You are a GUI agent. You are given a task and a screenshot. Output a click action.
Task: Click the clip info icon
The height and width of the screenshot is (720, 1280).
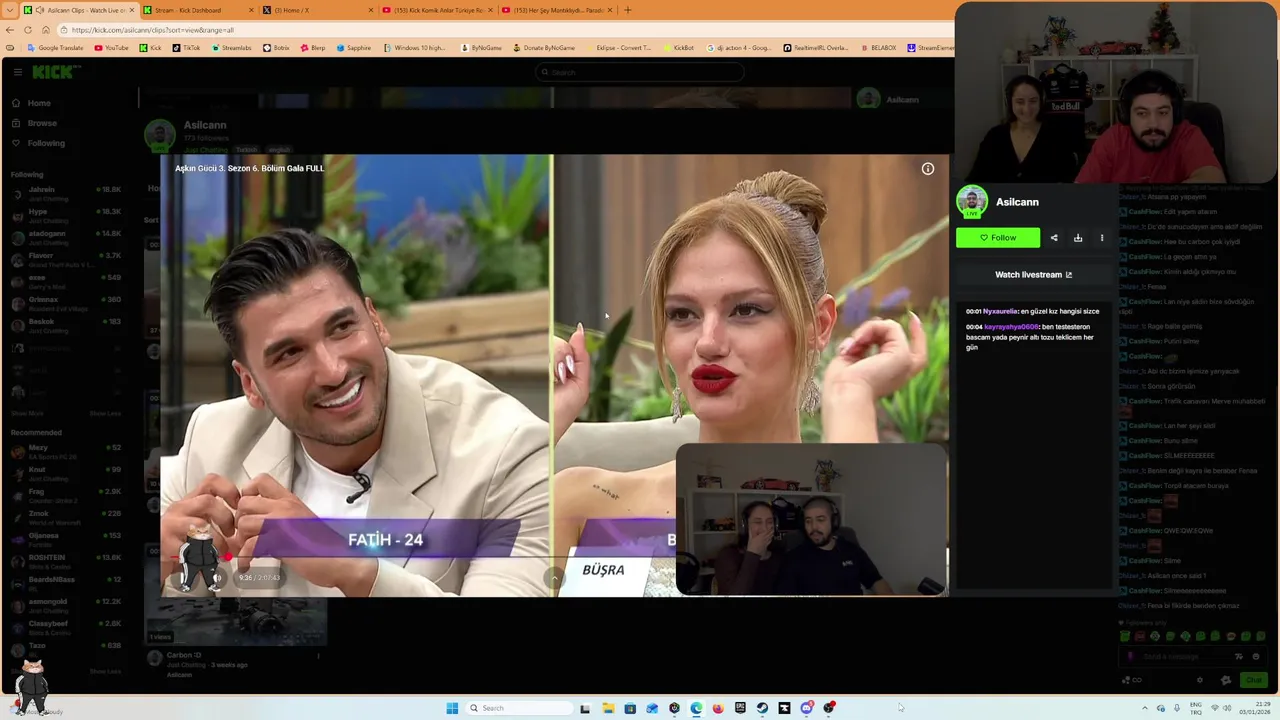point(928,169)
